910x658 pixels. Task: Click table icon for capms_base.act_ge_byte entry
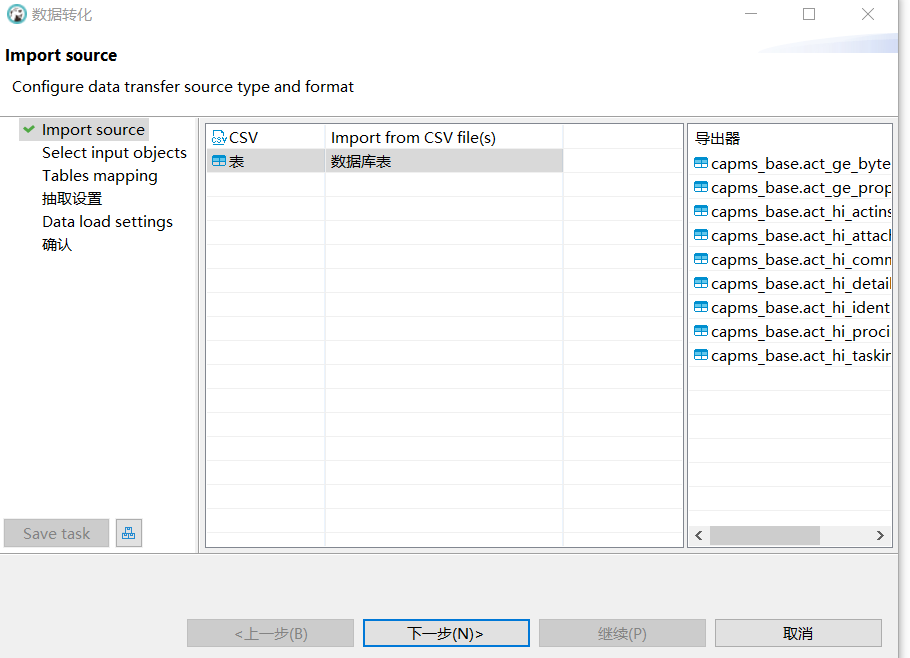(x=701, y=163)
